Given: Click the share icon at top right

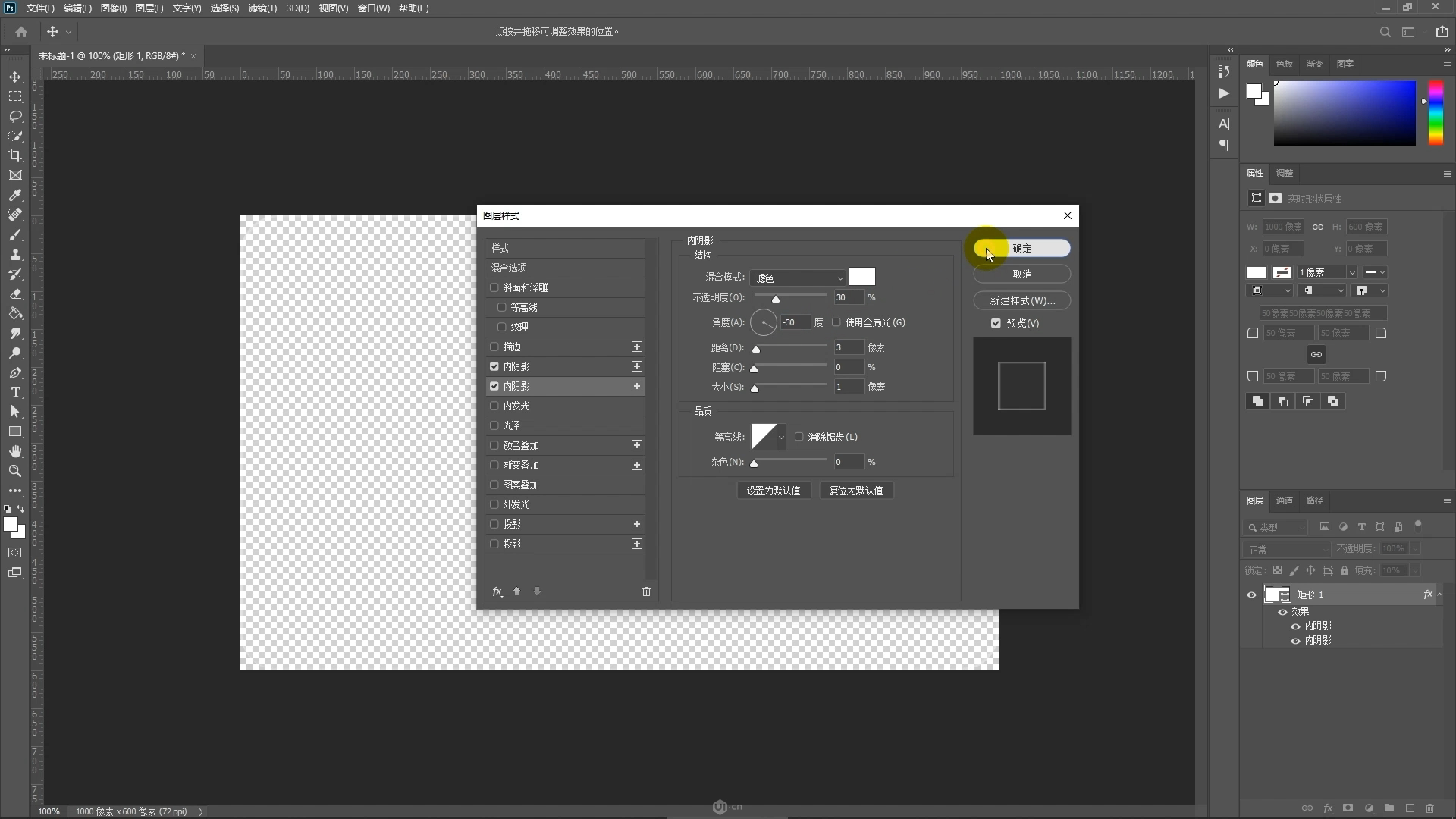Looking at the screenshot, I should click(1442, 32).
